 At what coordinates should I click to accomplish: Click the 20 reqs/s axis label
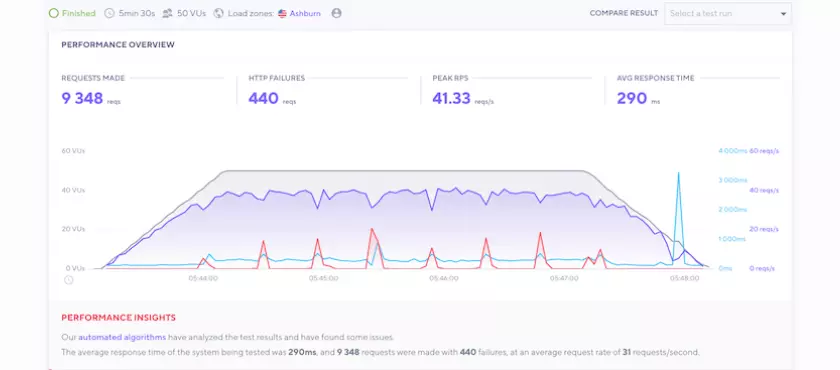(763, 229)
